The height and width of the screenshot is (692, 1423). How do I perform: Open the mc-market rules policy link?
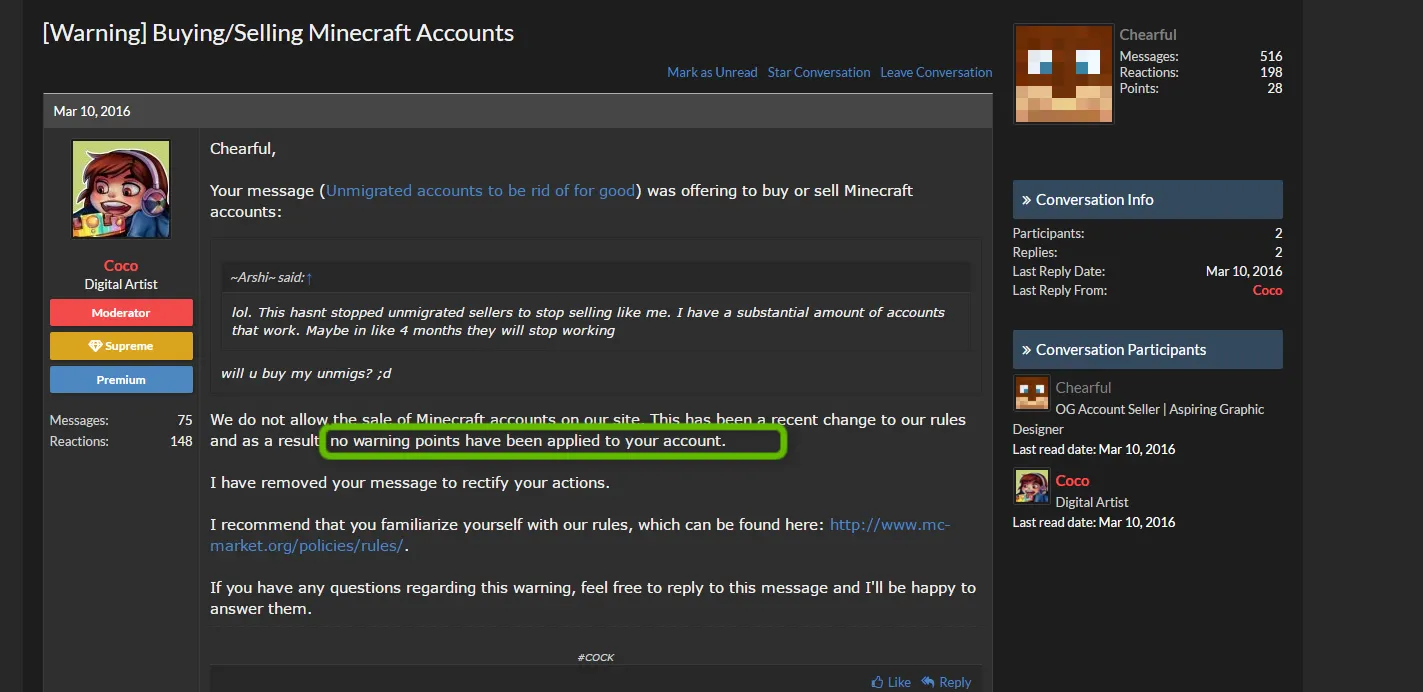coord(580,535)
